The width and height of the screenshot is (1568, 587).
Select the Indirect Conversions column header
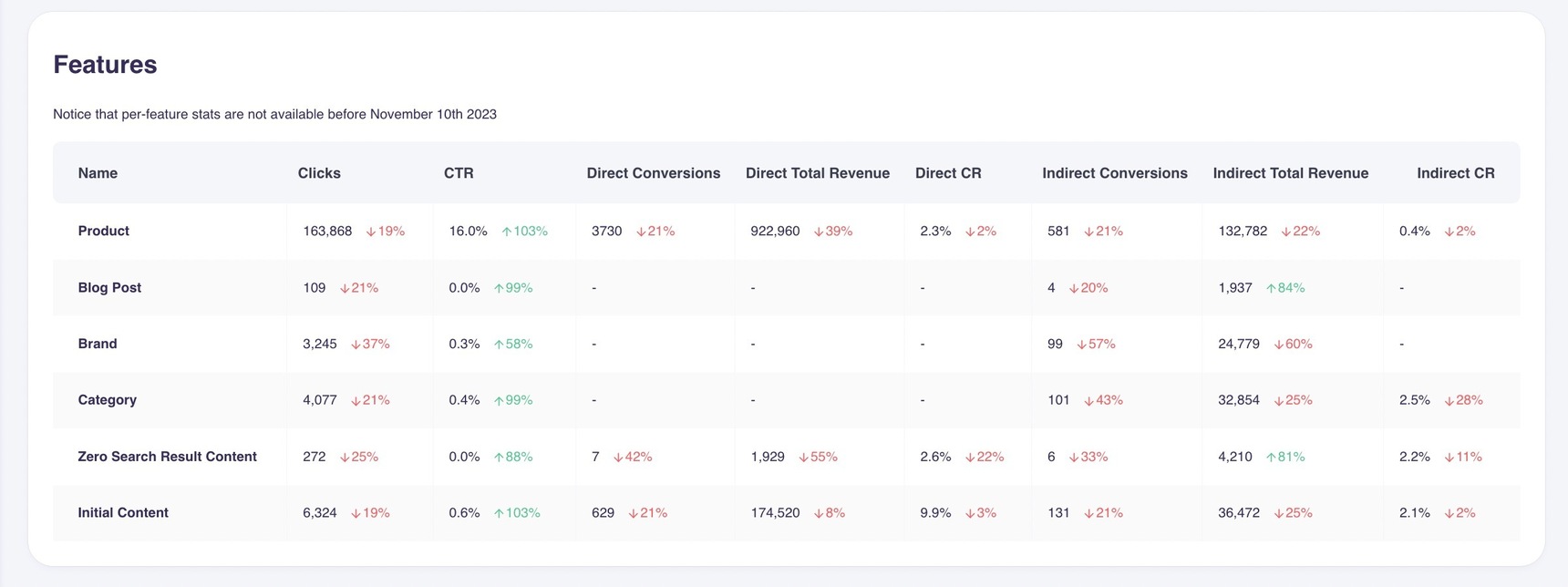(1114, 173)
